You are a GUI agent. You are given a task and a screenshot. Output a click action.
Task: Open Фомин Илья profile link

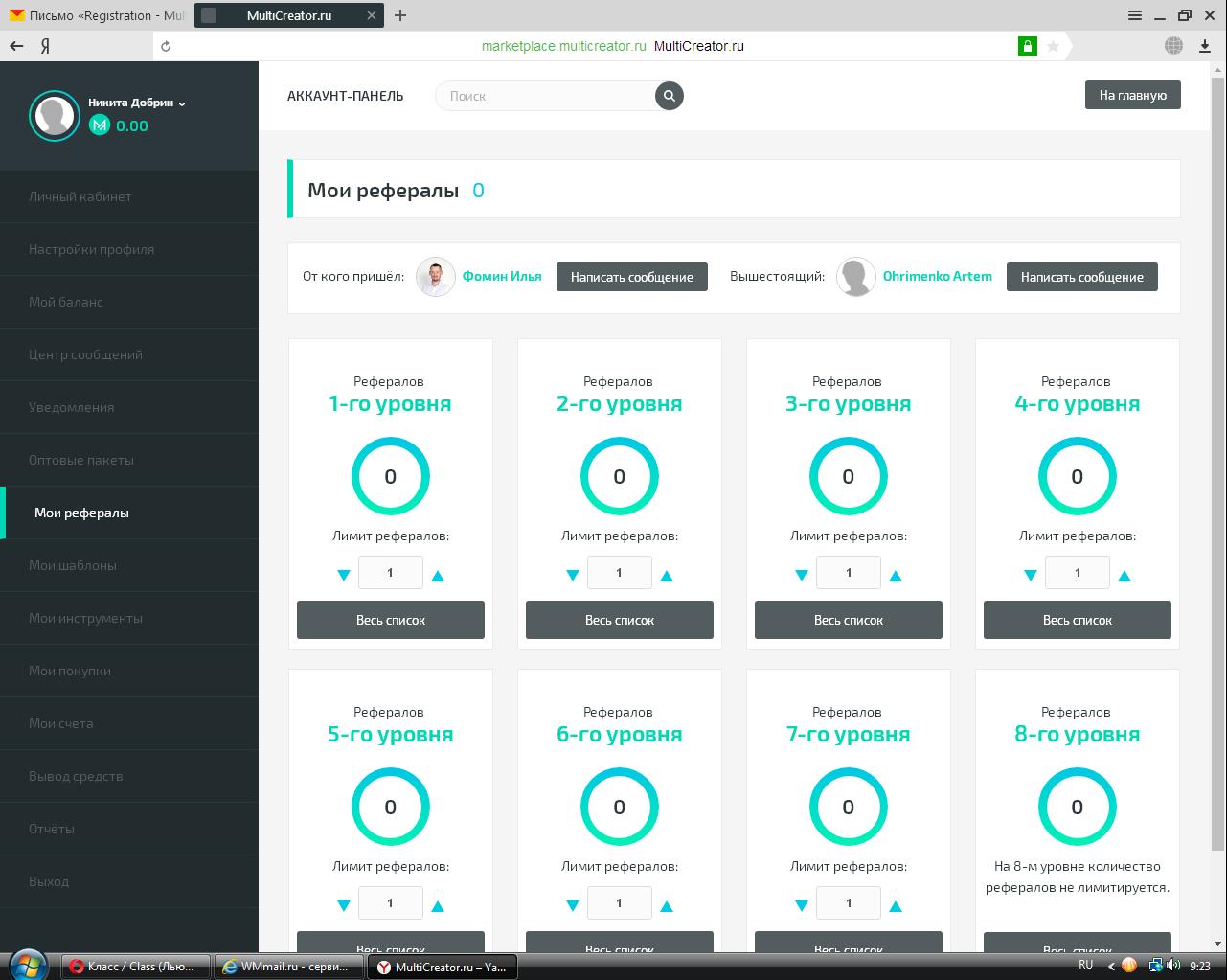point(502,276)
